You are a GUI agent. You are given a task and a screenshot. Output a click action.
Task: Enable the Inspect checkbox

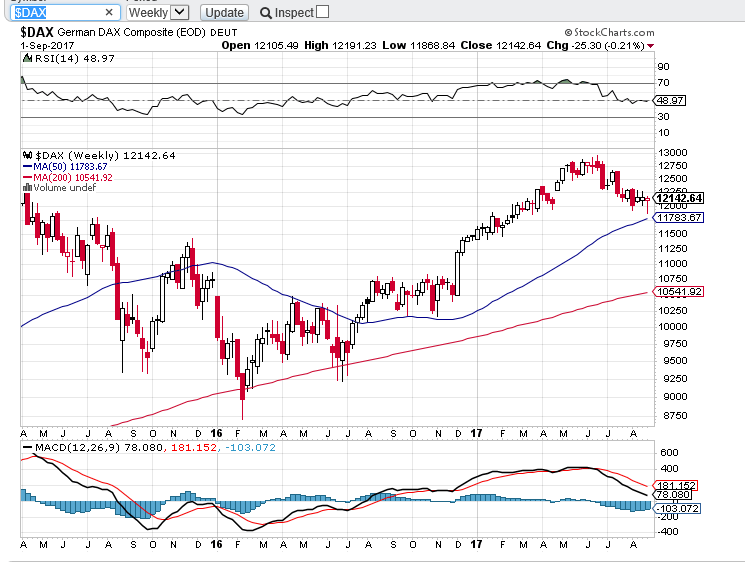tap(323, 11)
